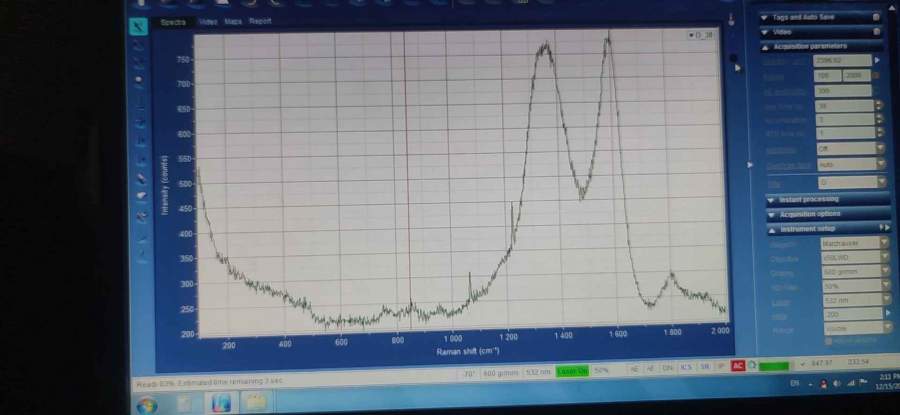Toggle the green Laser On indicator
This screenshot has width=900, height=415.
[572, 371]
